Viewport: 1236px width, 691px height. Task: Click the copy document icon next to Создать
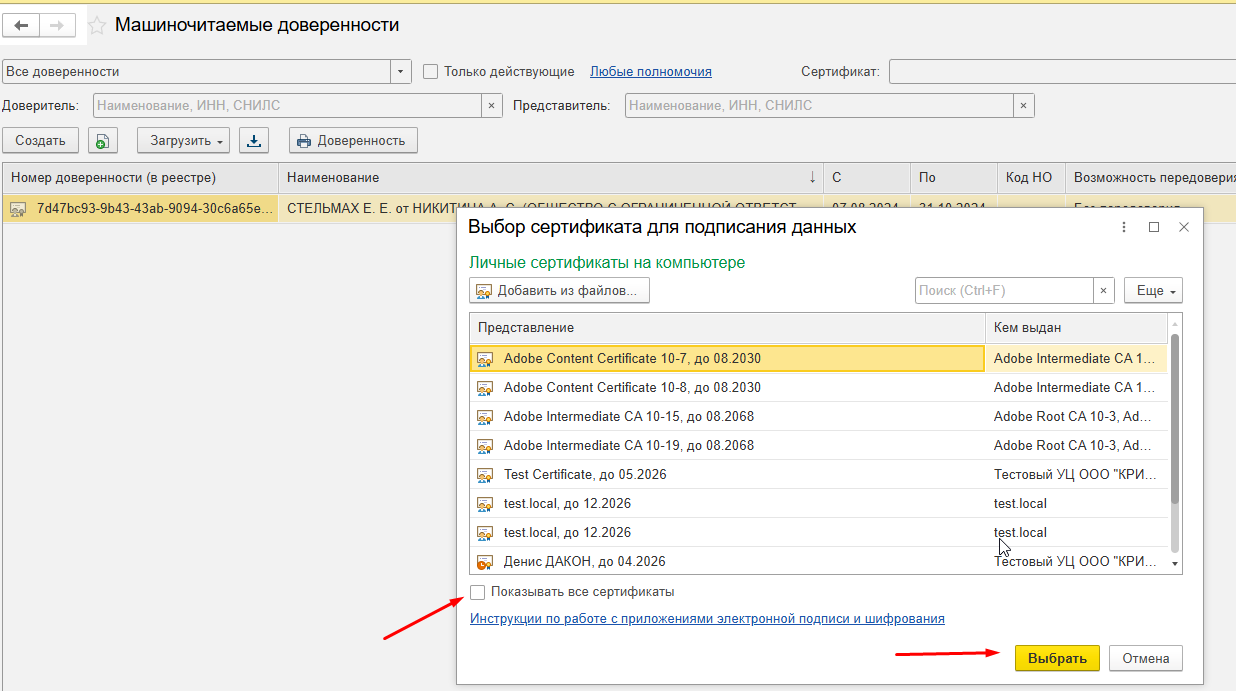click(102, 141)
